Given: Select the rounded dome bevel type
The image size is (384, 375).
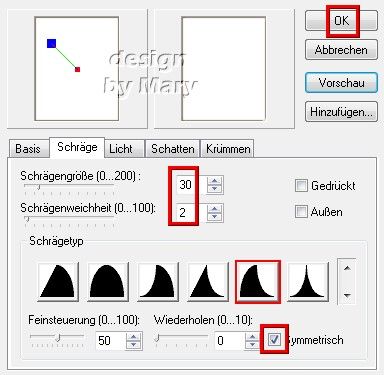Looking at the screenshot, I should 108,281.
